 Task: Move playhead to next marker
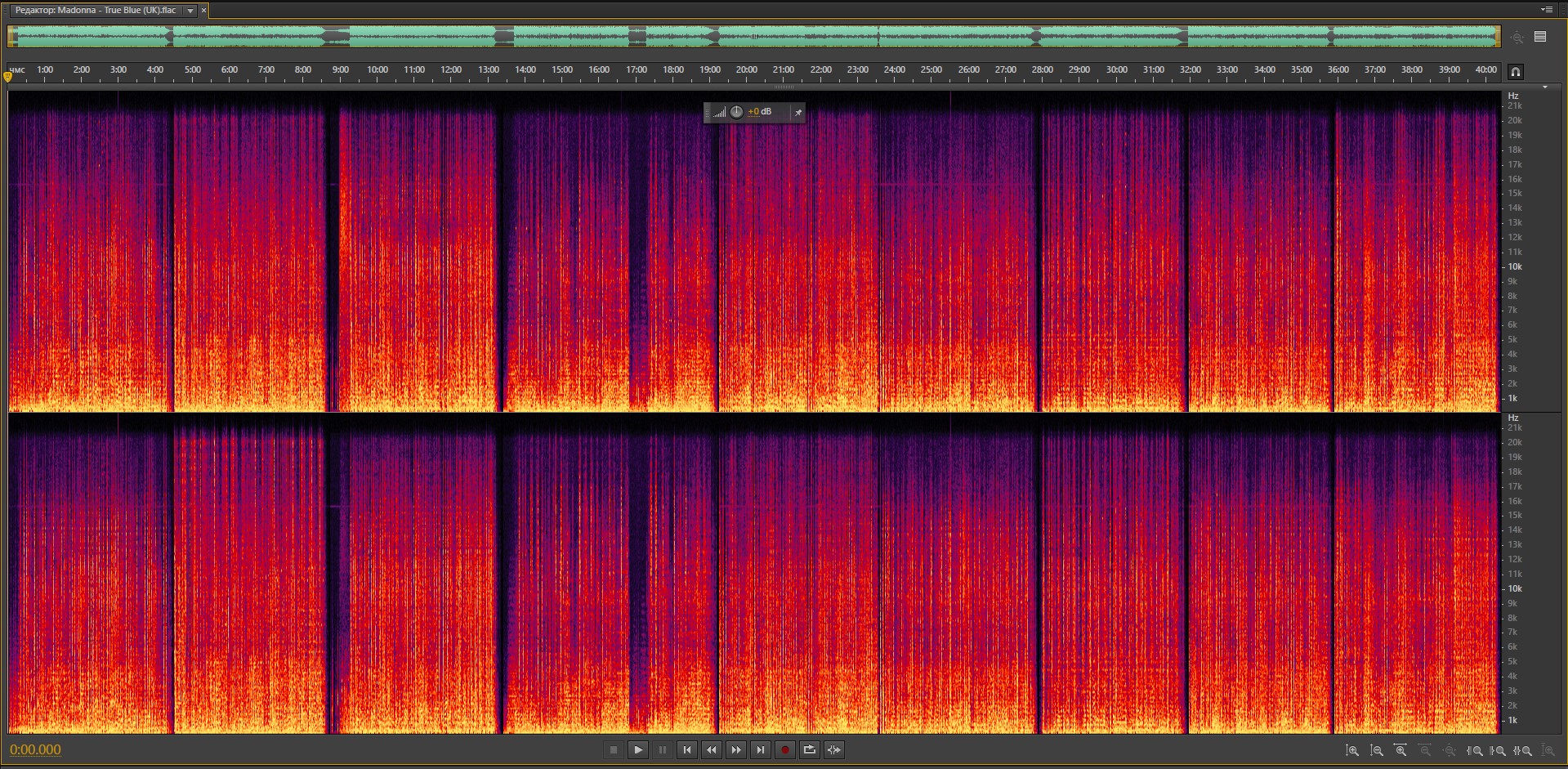[x=761, y=749]
